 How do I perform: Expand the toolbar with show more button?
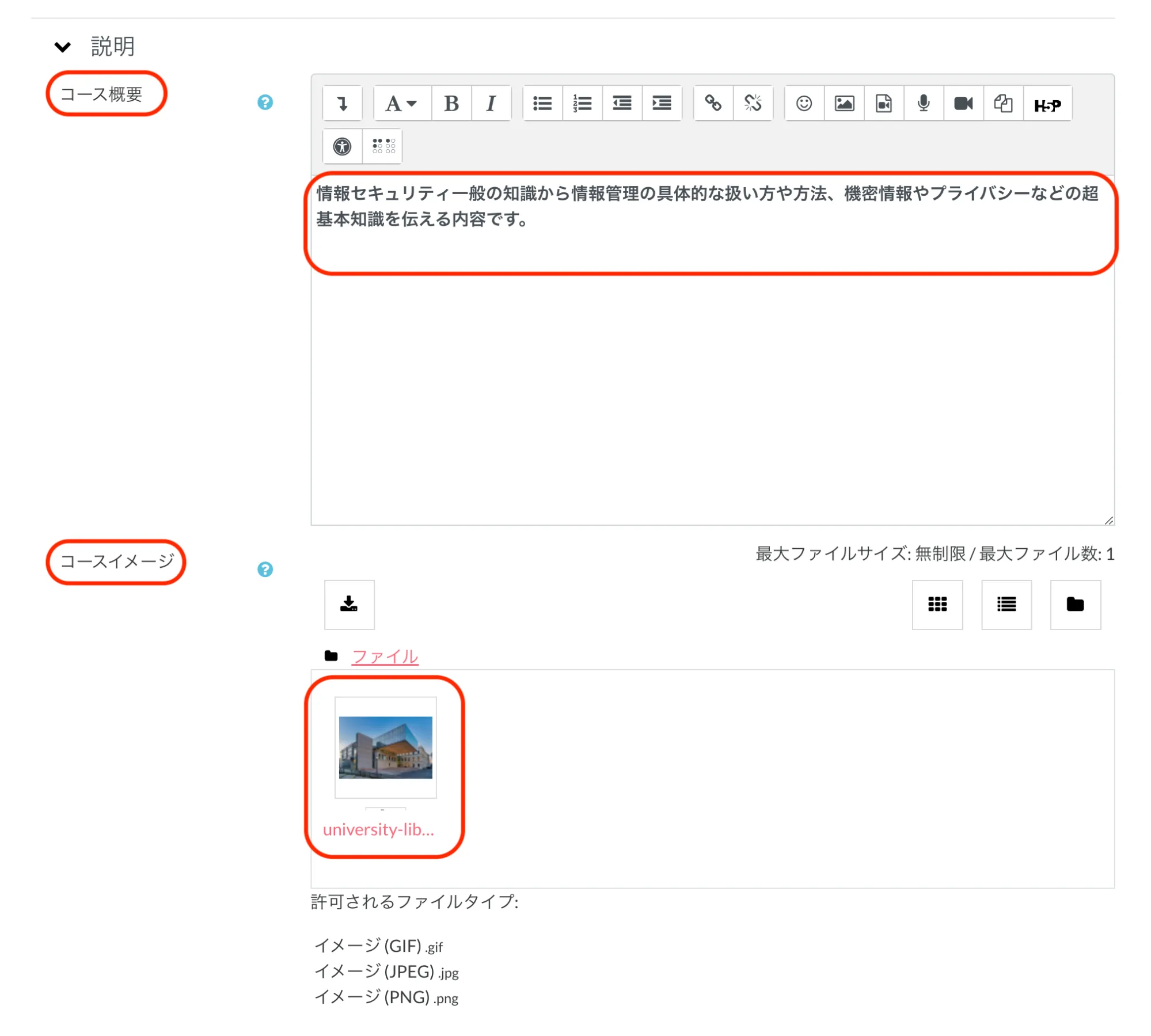[343, 104]
